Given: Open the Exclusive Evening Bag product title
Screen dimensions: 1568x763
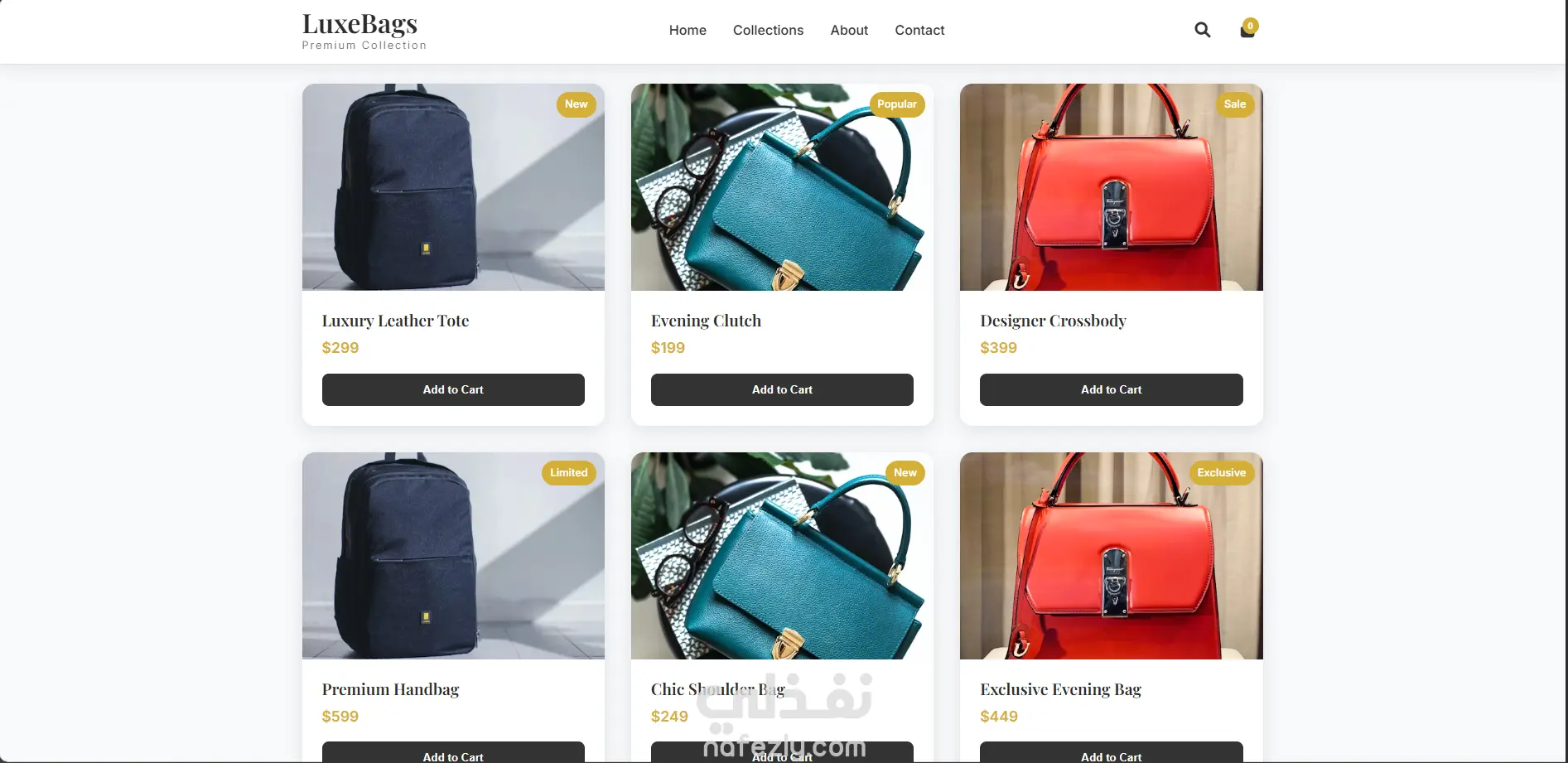Looking at the screenshot, I should 1060,689.
